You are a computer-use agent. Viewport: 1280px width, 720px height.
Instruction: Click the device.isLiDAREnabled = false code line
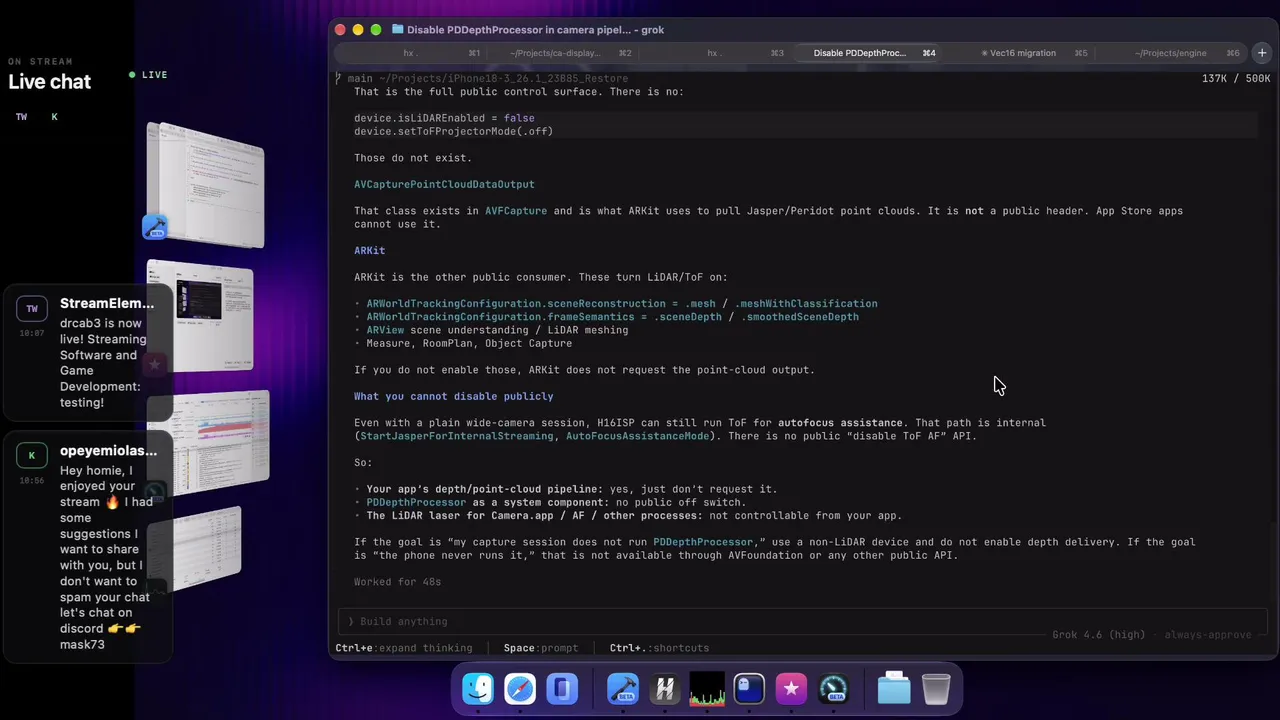tap(444, 118)
